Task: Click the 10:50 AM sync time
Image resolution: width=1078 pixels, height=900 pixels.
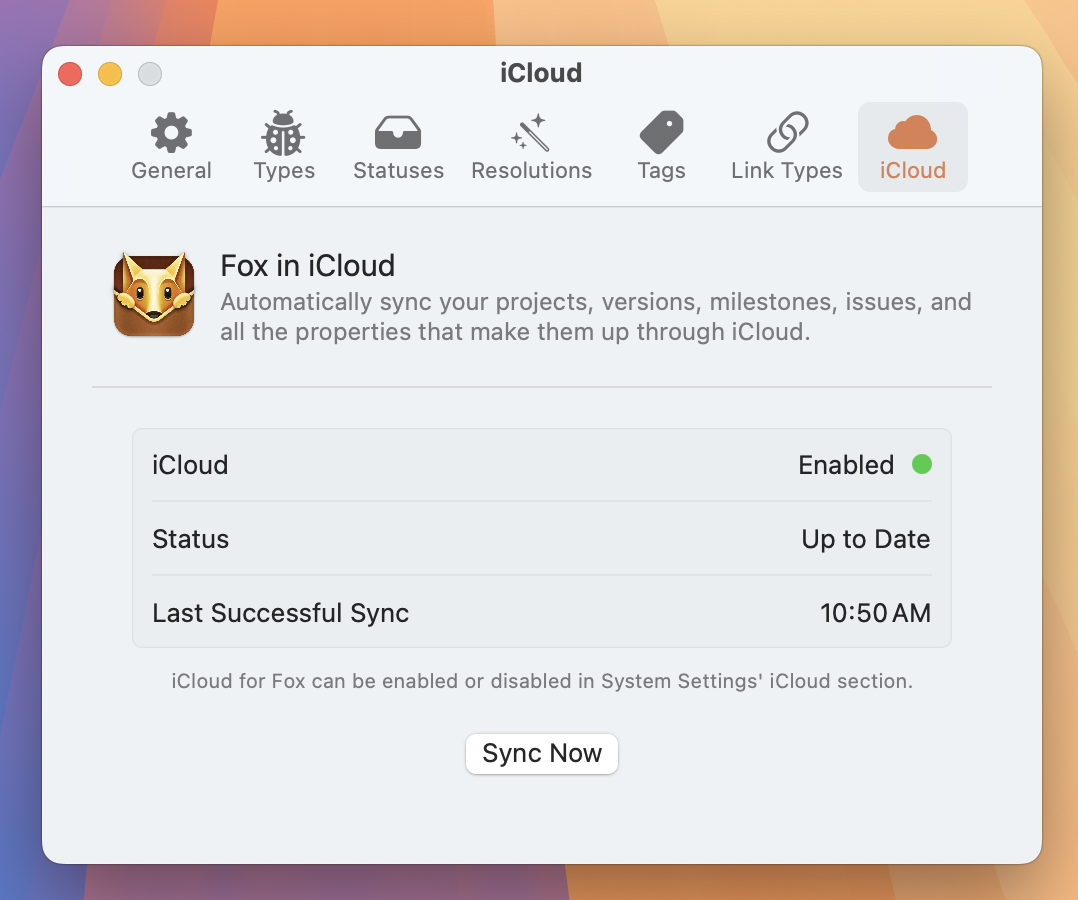Action: pos(875,613)
